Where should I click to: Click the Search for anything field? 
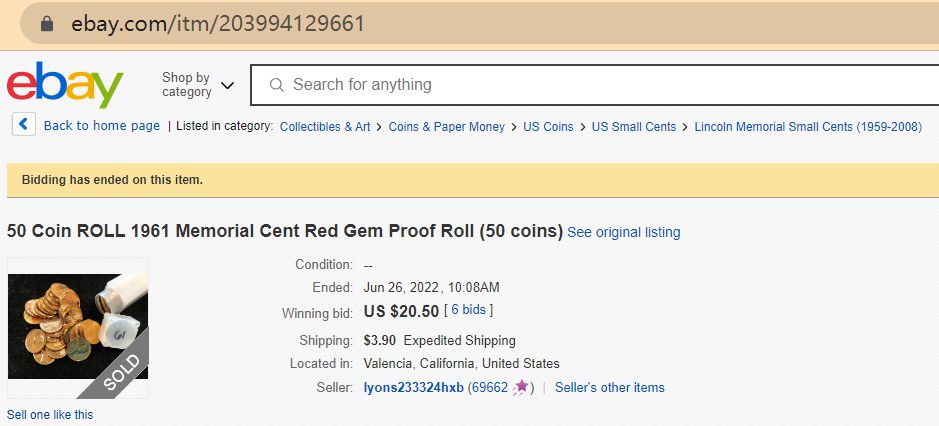(600, 85)
